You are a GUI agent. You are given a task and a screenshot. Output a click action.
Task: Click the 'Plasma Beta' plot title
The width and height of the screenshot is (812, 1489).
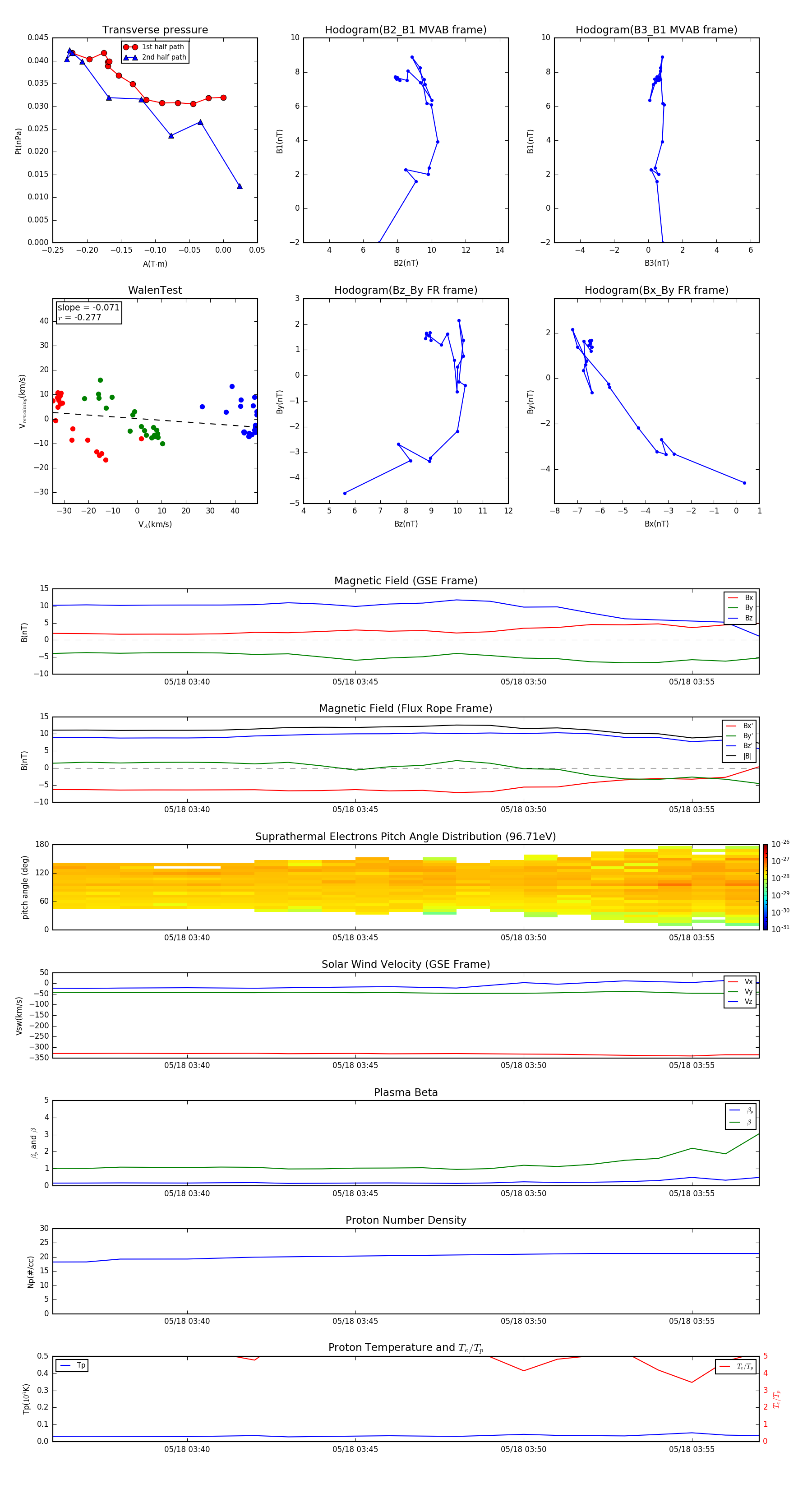[x=406, y=1093]
